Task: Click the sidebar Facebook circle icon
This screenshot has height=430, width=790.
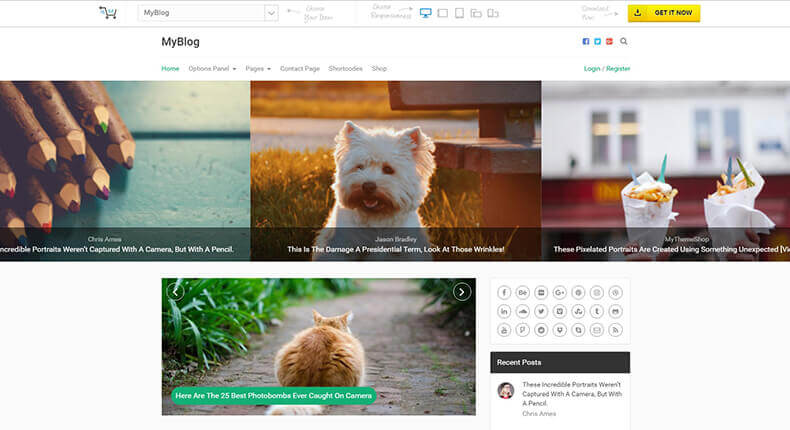Action: coord(504,293)
